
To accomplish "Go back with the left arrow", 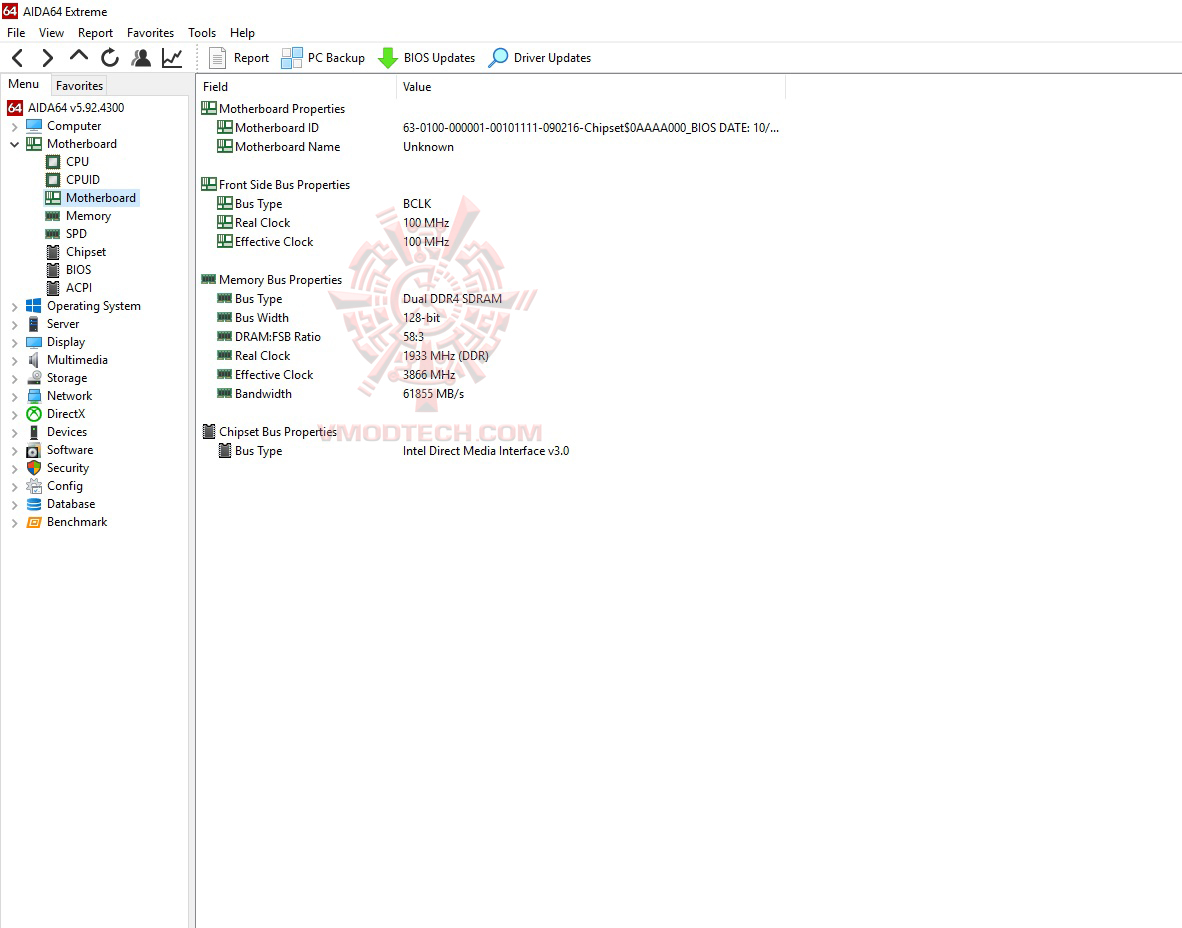I will (18, 57).
